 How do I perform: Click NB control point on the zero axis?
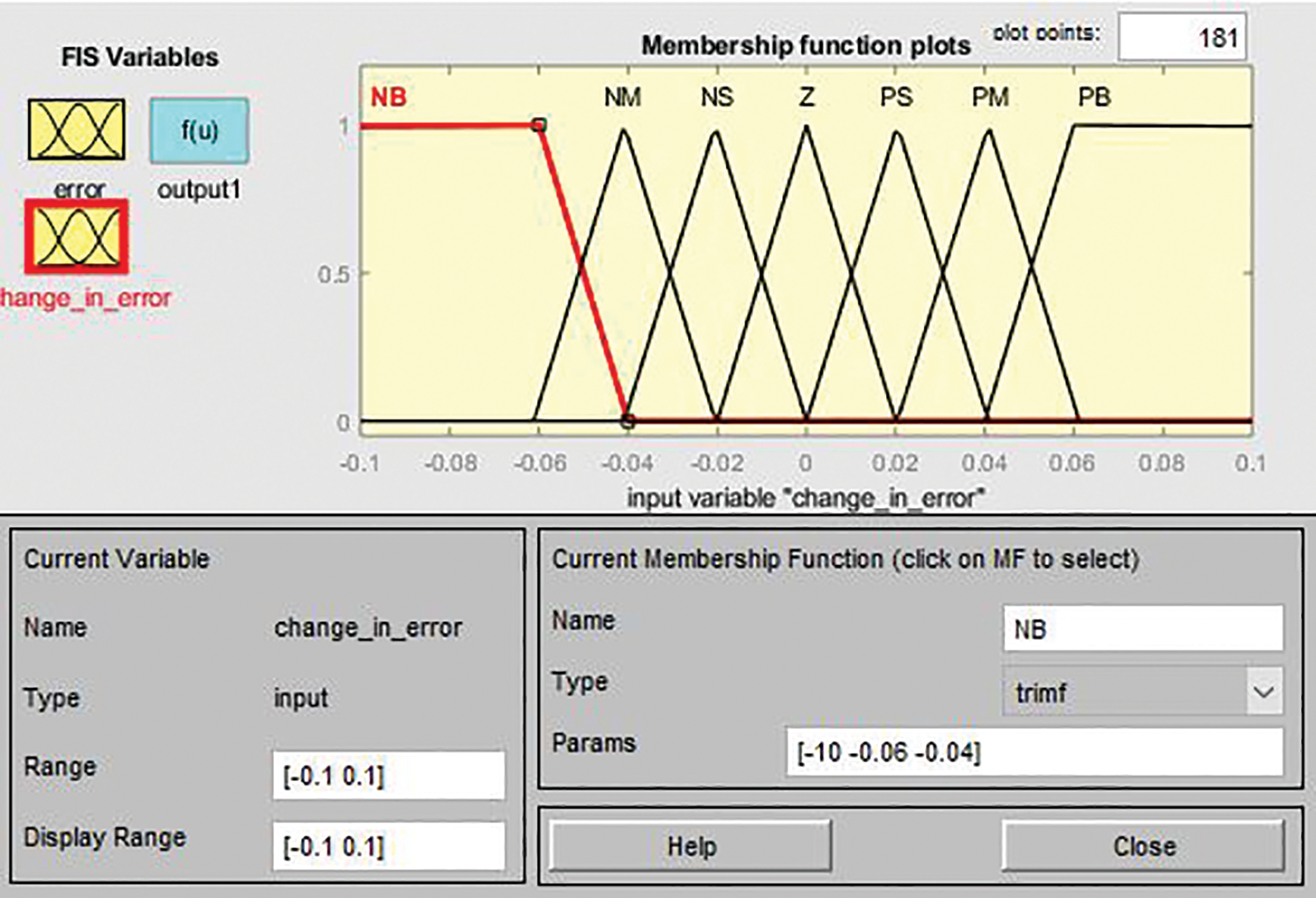[x=627, y=422]
